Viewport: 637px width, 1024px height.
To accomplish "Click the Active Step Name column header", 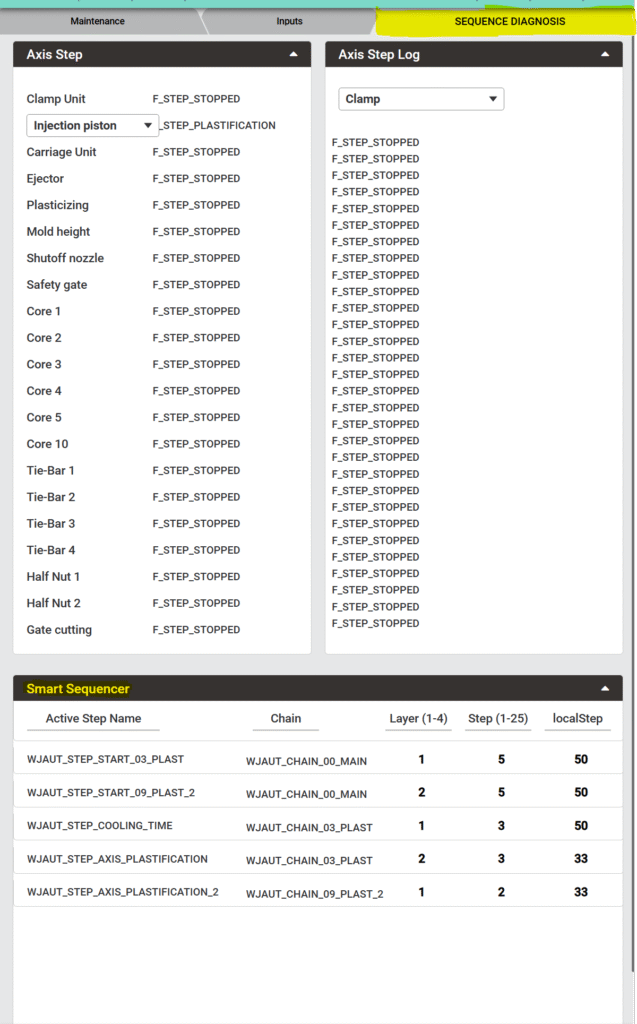I will (93, 719).
